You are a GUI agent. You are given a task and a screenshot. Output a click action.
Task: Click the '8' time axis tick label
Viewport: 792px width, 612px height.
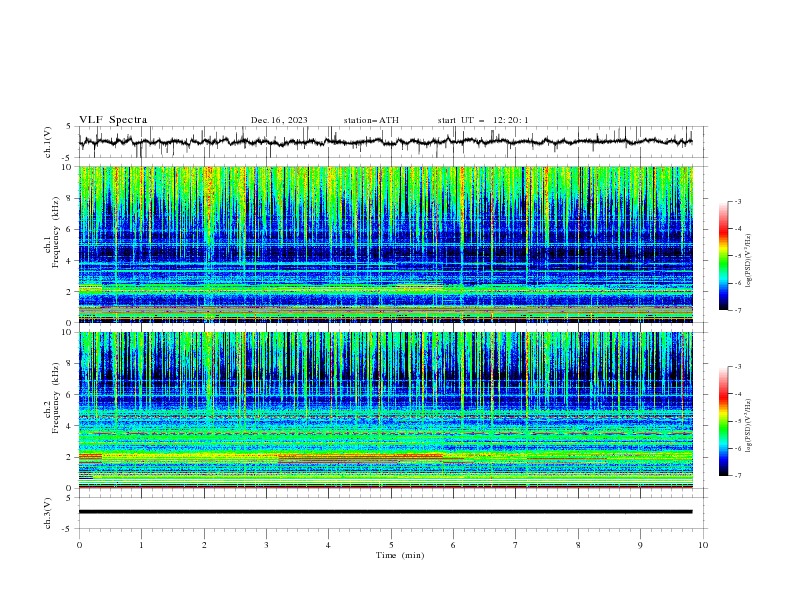tap(578, 545)
